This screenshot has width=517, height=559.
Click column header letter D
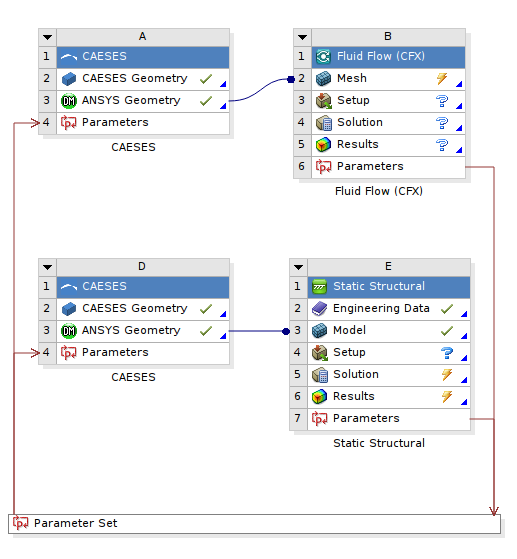click(142, 267)
